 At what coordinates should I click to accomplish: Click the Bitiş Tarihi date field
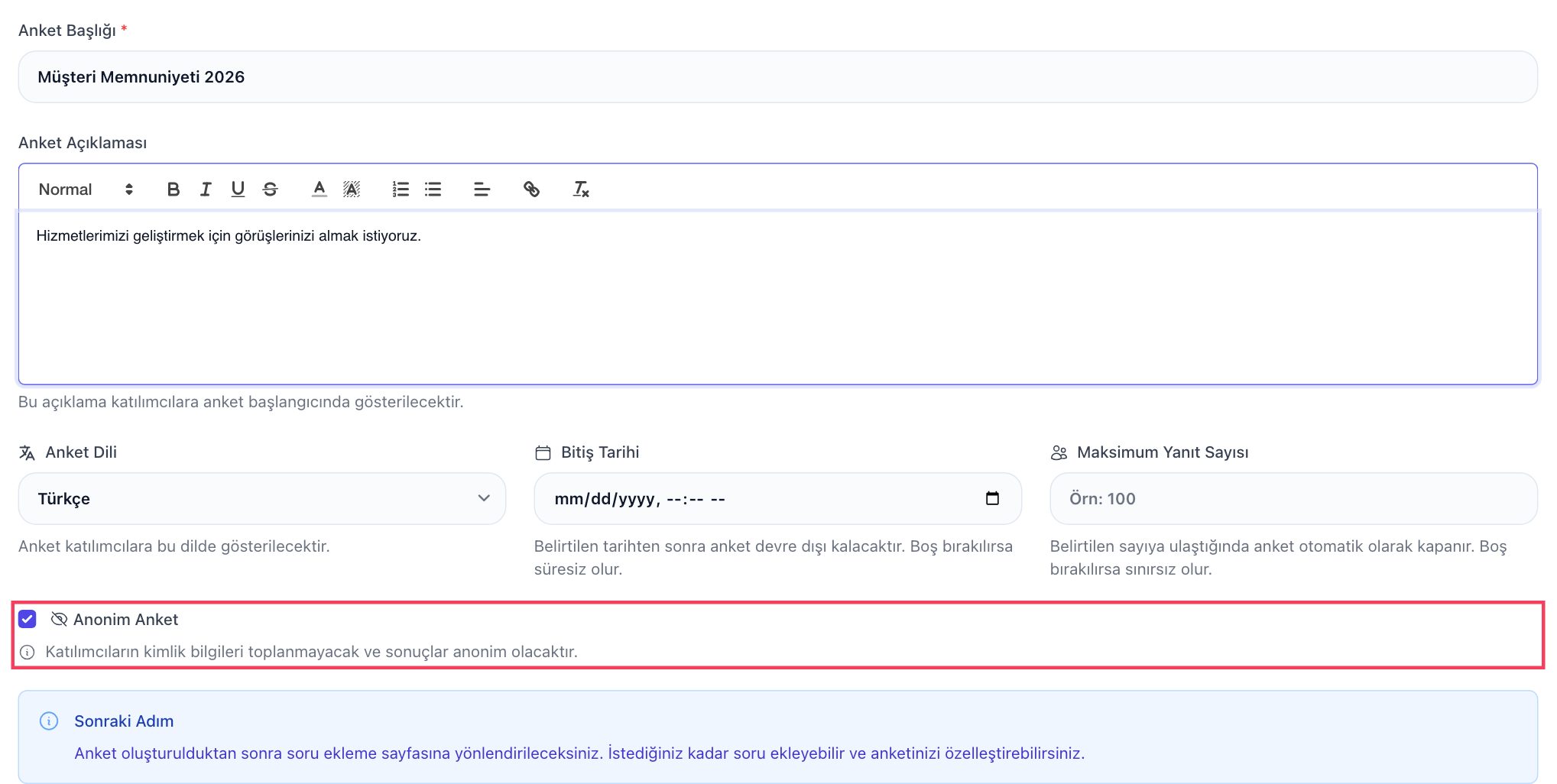[x=777, y=498]
